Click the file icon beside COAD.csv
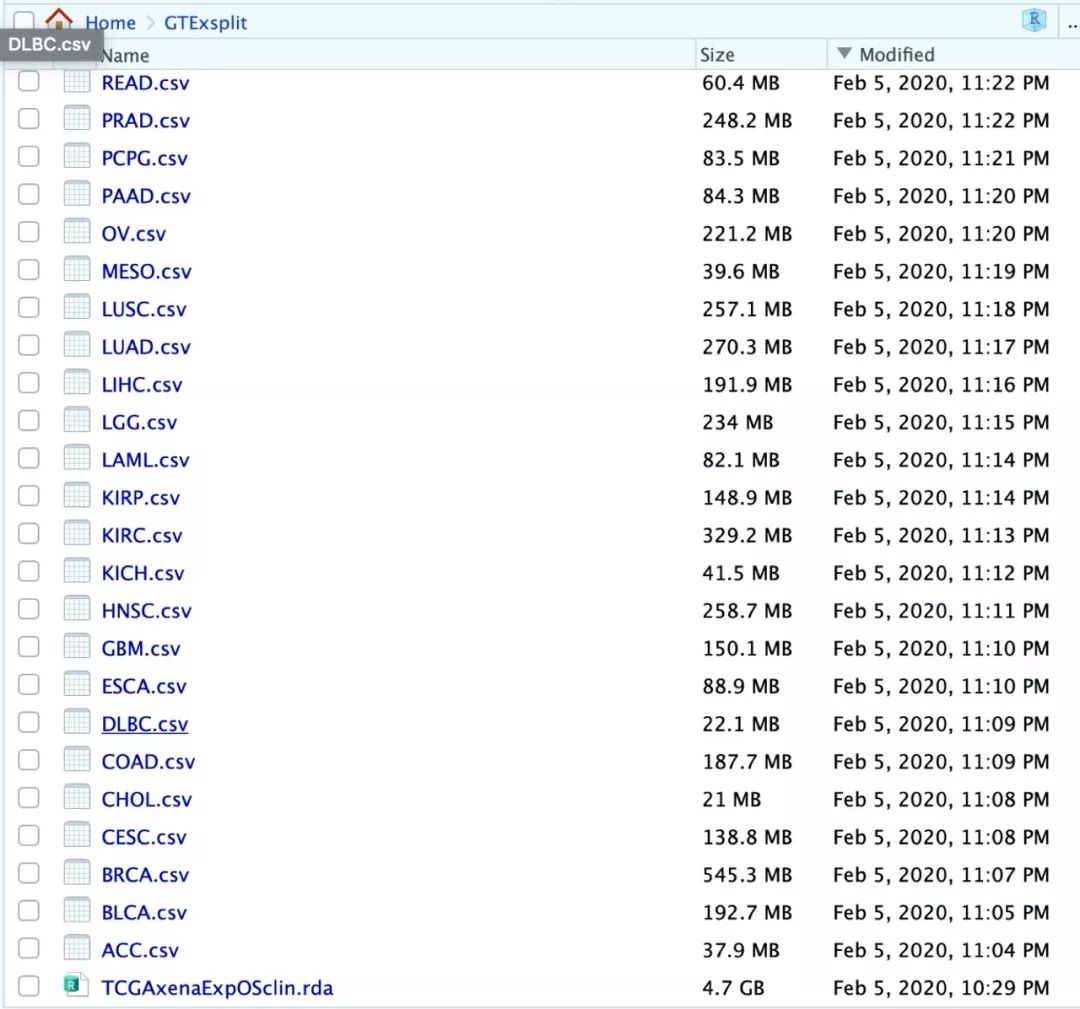This screenshot has height=1009, width=1080. 76,760
